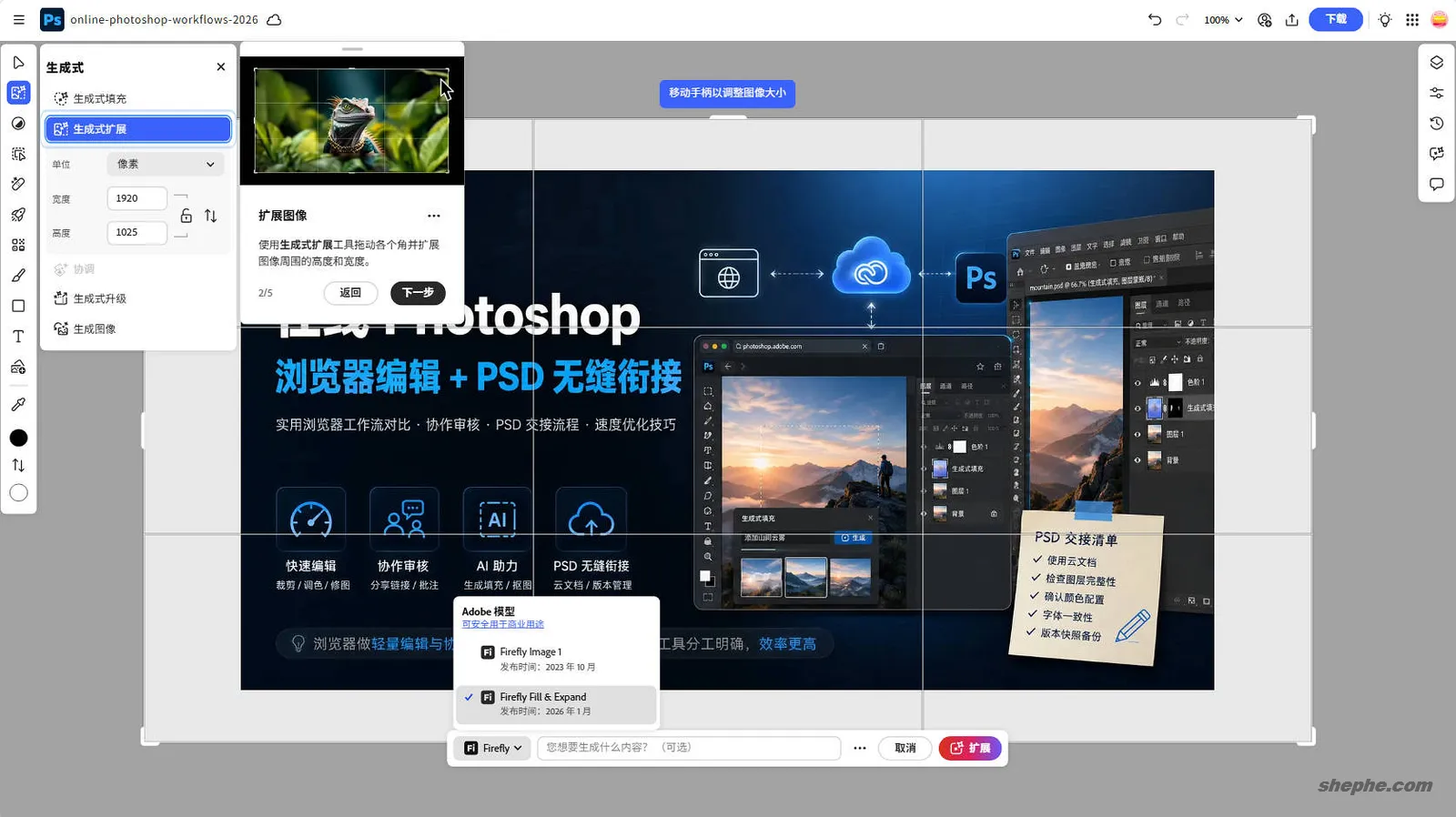
Task: Select the squares crop and arrange tool
Action: 18,245
